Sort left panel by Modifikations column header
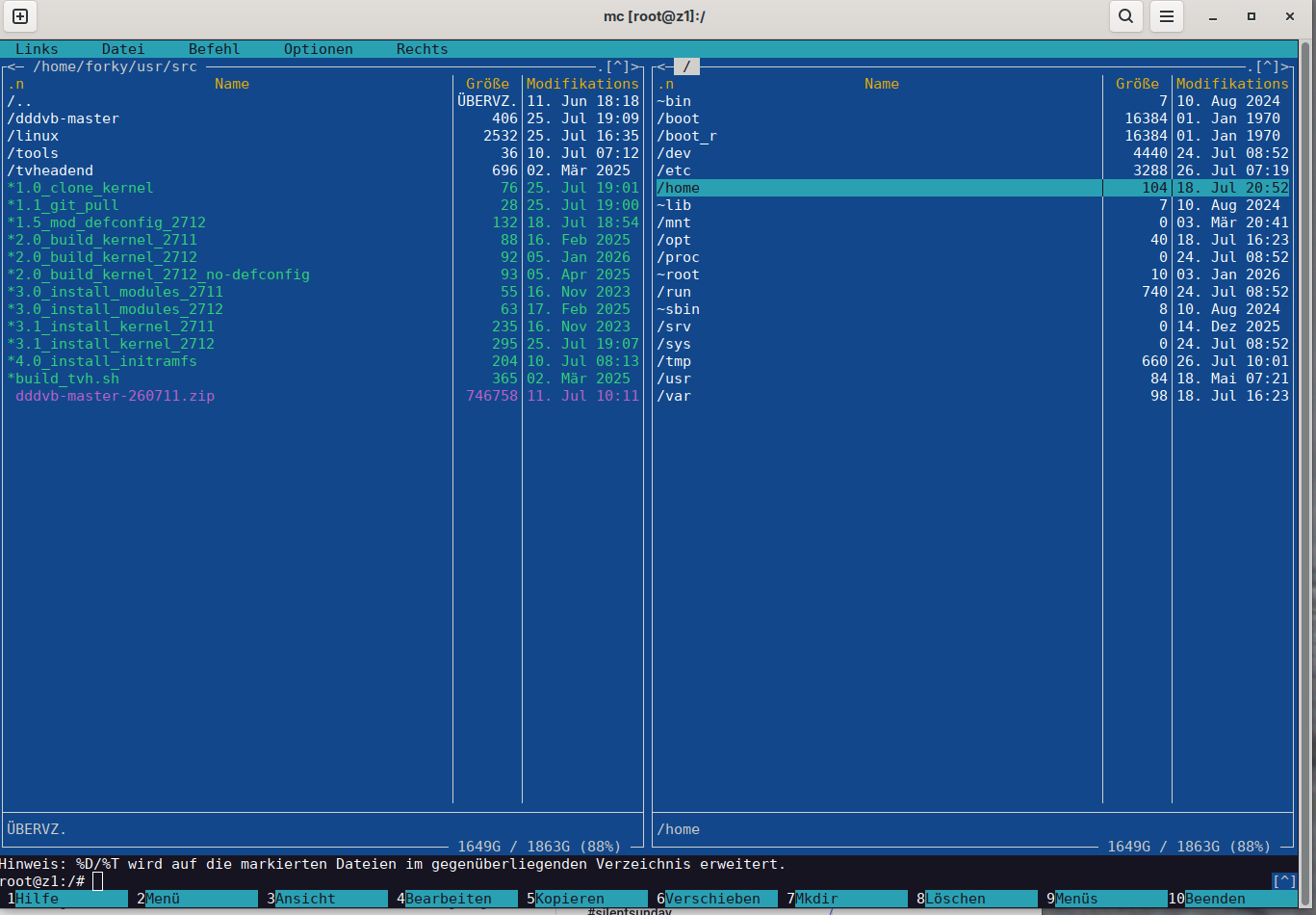Screen dimensions: 1316x915 [x=582, y=84]
